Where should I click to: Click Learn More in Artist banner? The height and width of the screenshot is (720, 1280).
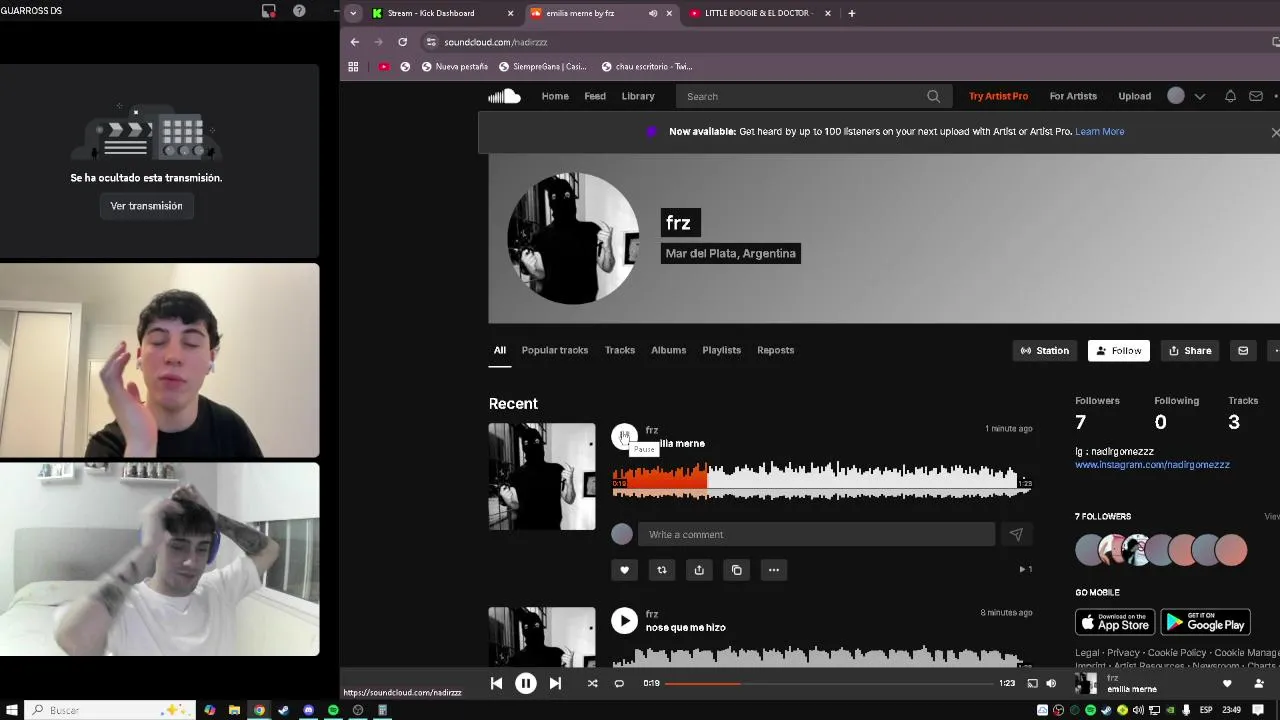point(1099,131)
